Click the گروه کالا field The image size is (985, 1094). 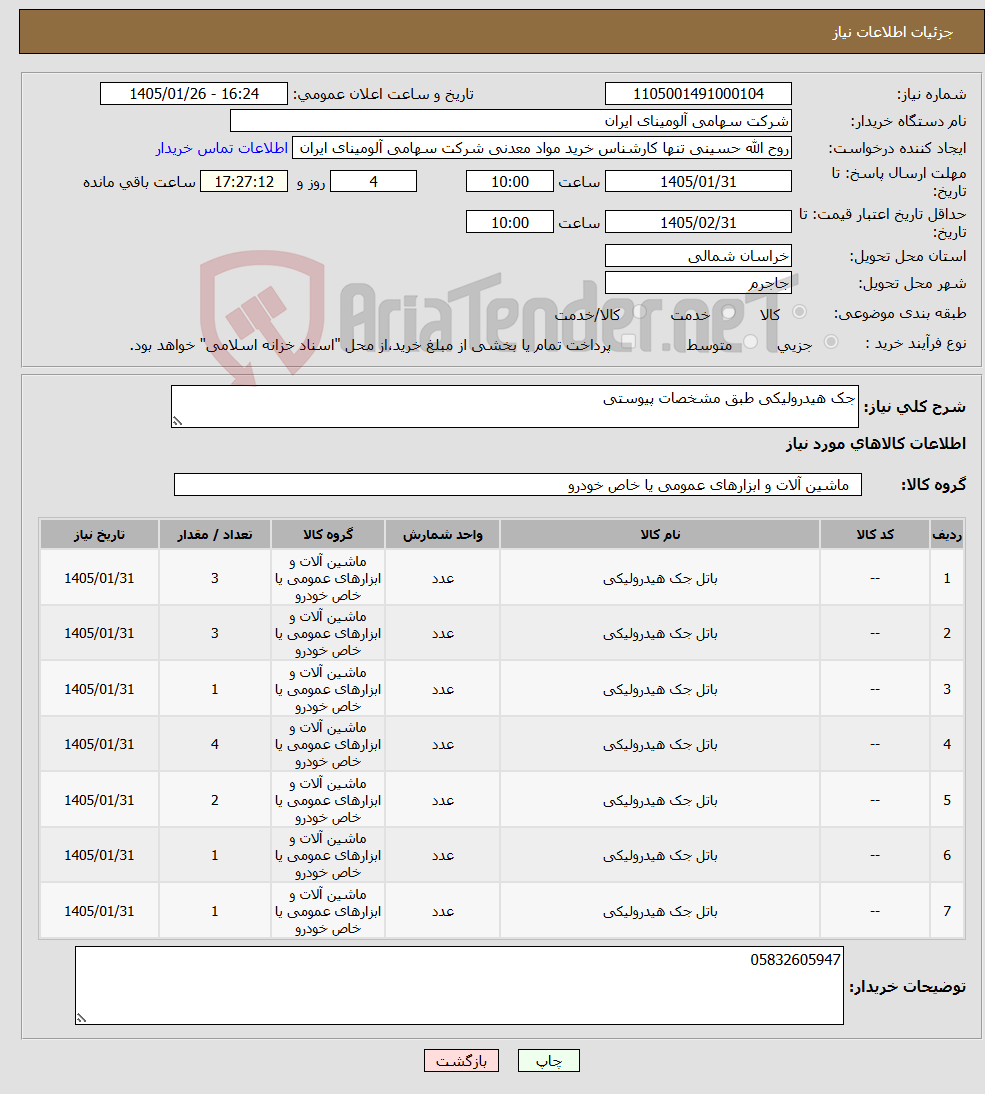pyautogui.click(x=518, y=484)
